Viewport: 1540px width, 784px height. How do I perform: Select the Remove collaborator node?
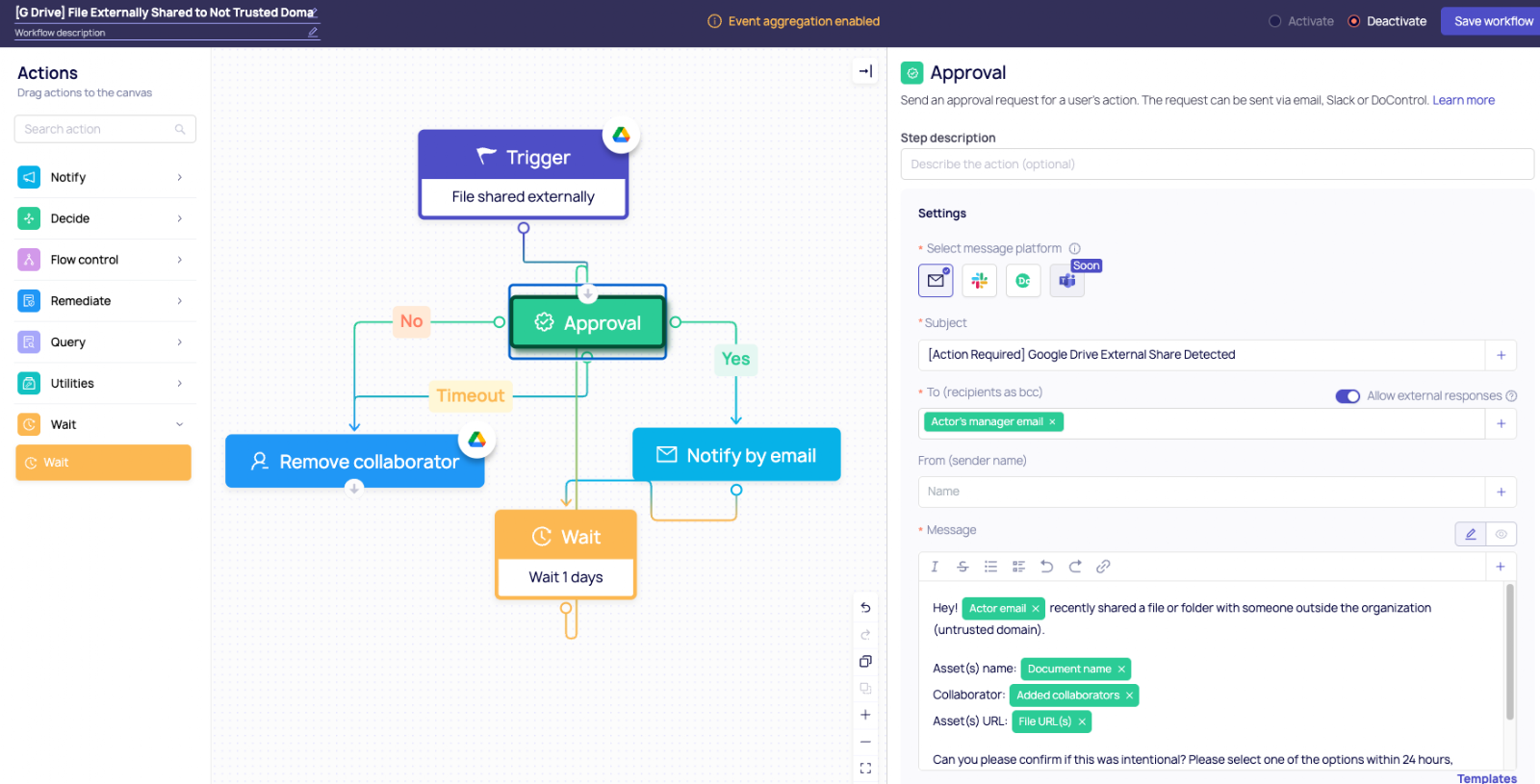(354, 461)
